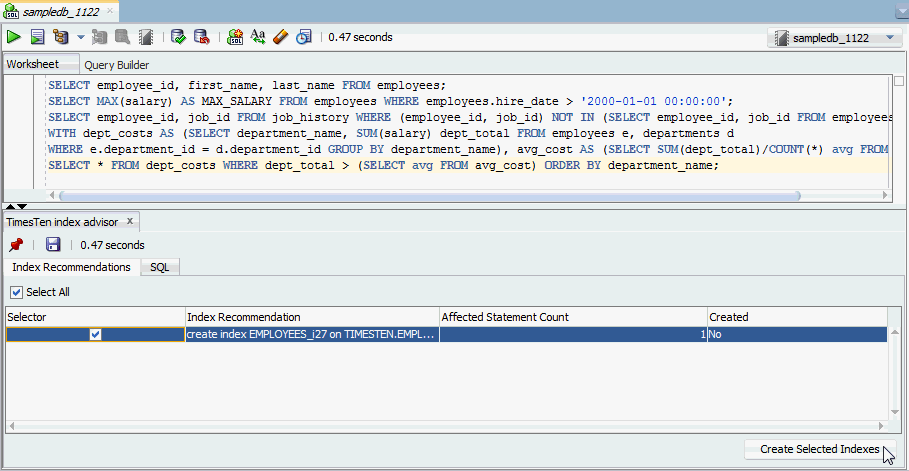Open the document list dropdown arrow in the tab bar
The width and height of the screenshot is (909, 471).
click(902, 12)
